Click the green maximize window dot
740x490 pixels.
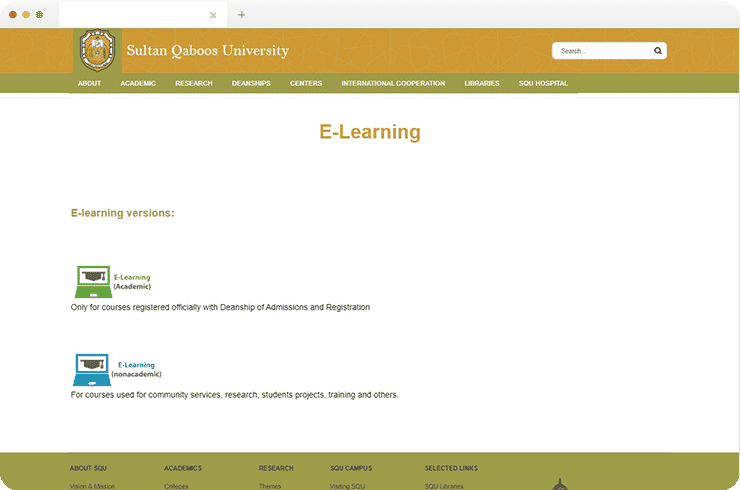(x=39, y=15)
